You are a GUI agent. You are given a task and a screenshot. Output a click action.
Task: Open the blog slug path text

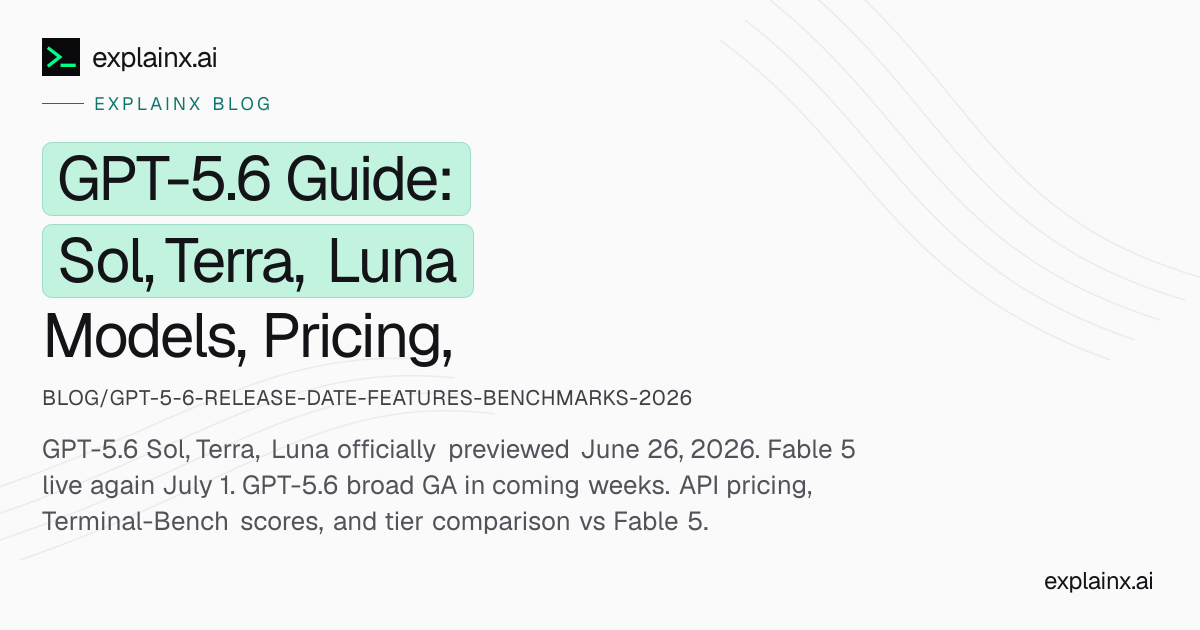pos(367,398)
